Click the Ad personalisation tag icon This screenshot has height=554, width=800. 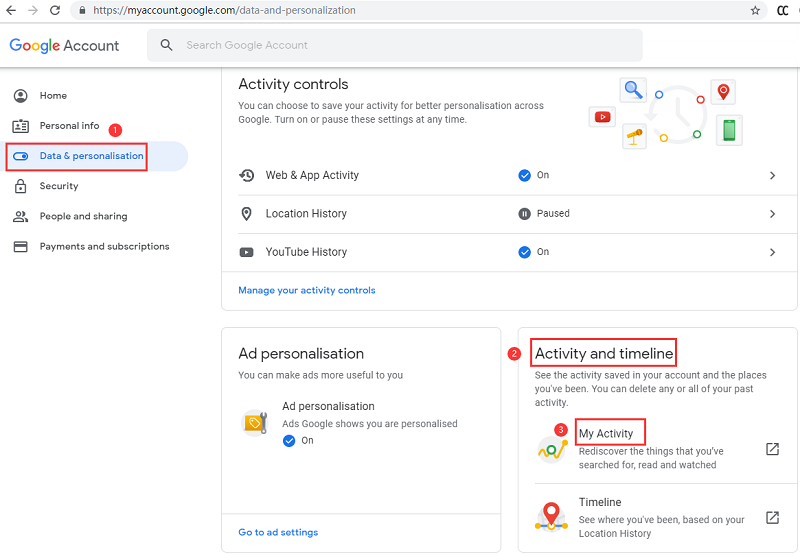click(x=255, y=422)
